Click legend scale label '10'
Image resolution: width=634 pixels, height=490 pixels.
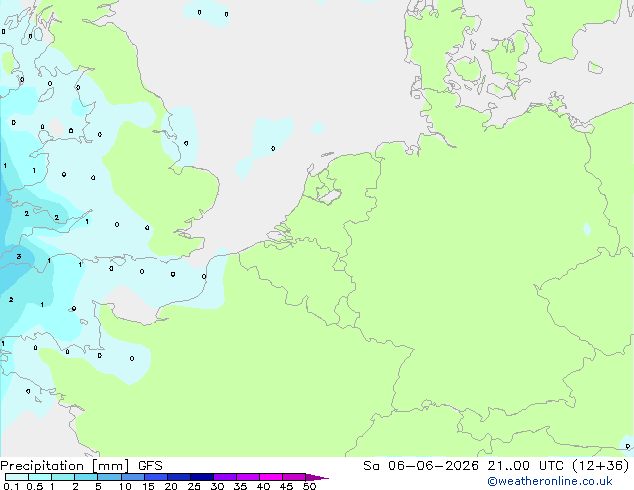(125, 486)
